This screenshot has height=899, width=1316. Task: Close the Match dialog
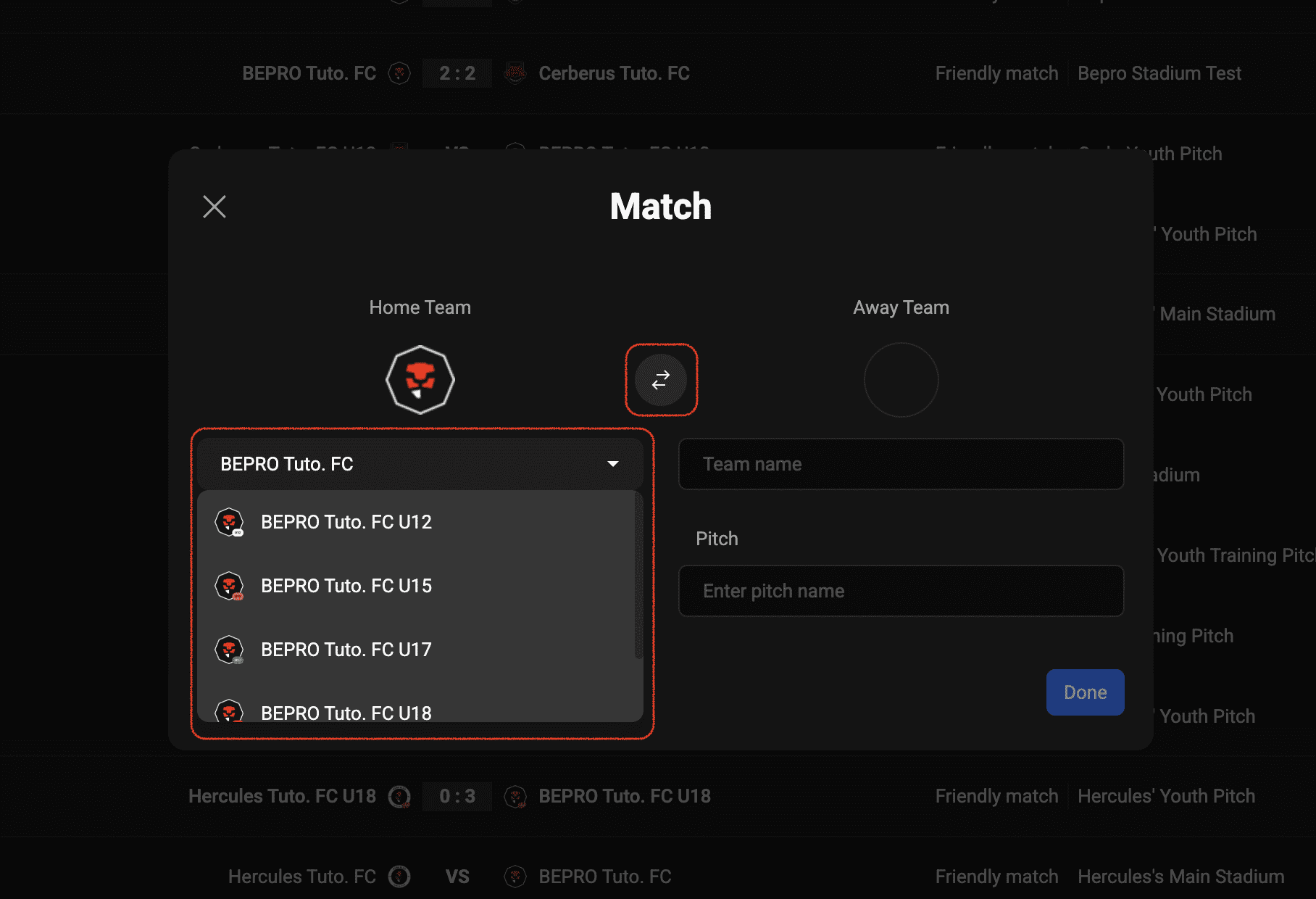pyautogui.click(x=215, y=207)
